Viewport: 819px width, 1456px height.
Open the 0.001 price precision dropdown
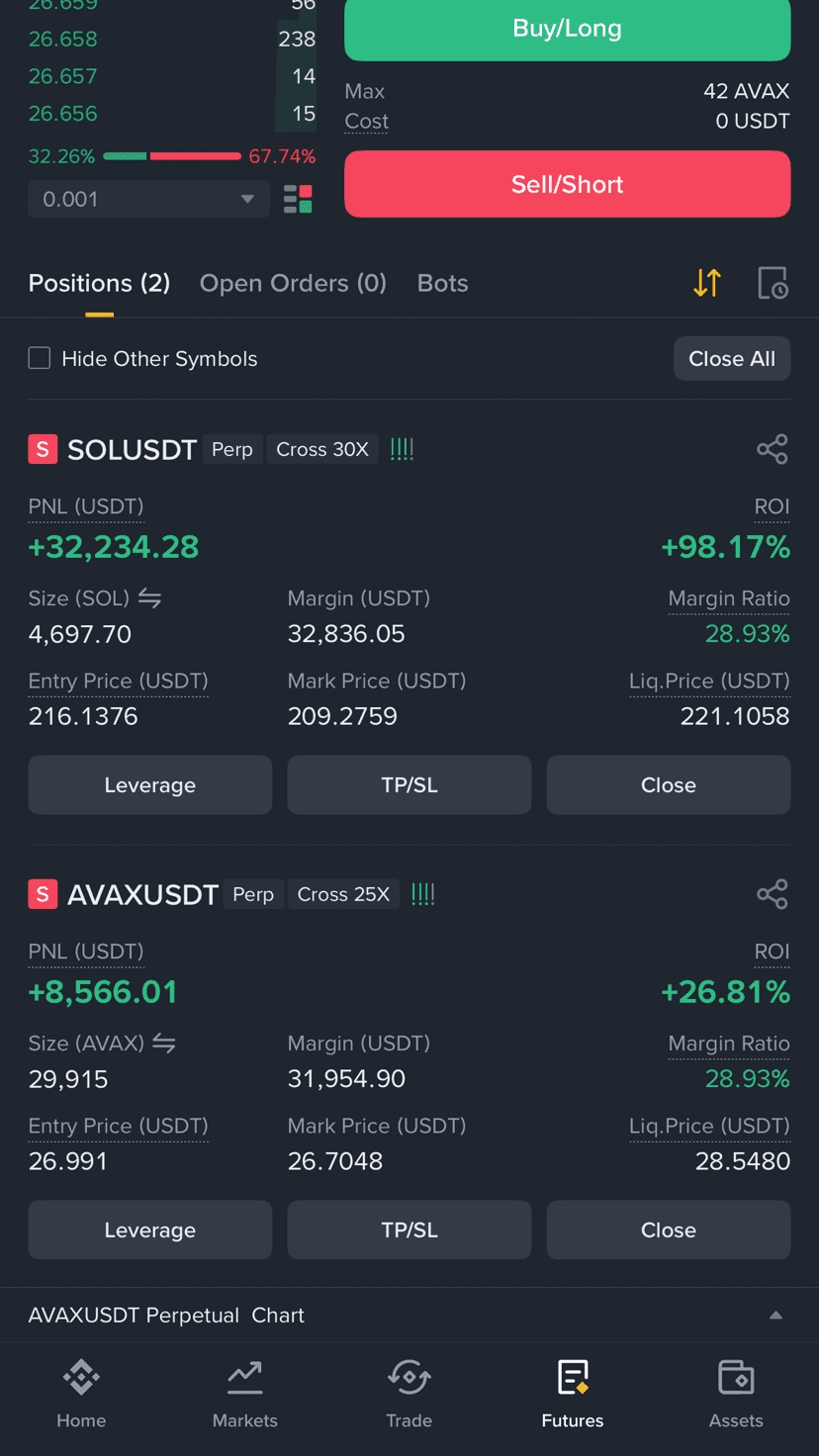(148, 199)
